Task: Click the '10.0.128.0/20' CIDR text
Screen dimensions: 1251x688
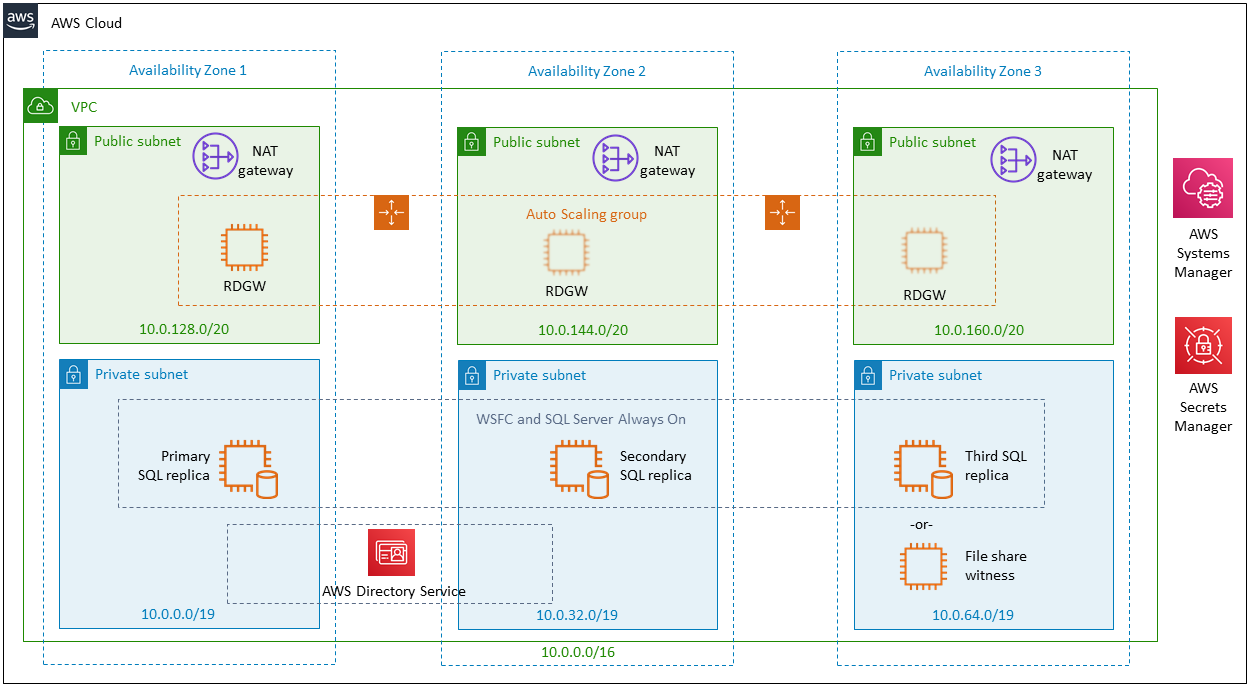Action: 184,328
